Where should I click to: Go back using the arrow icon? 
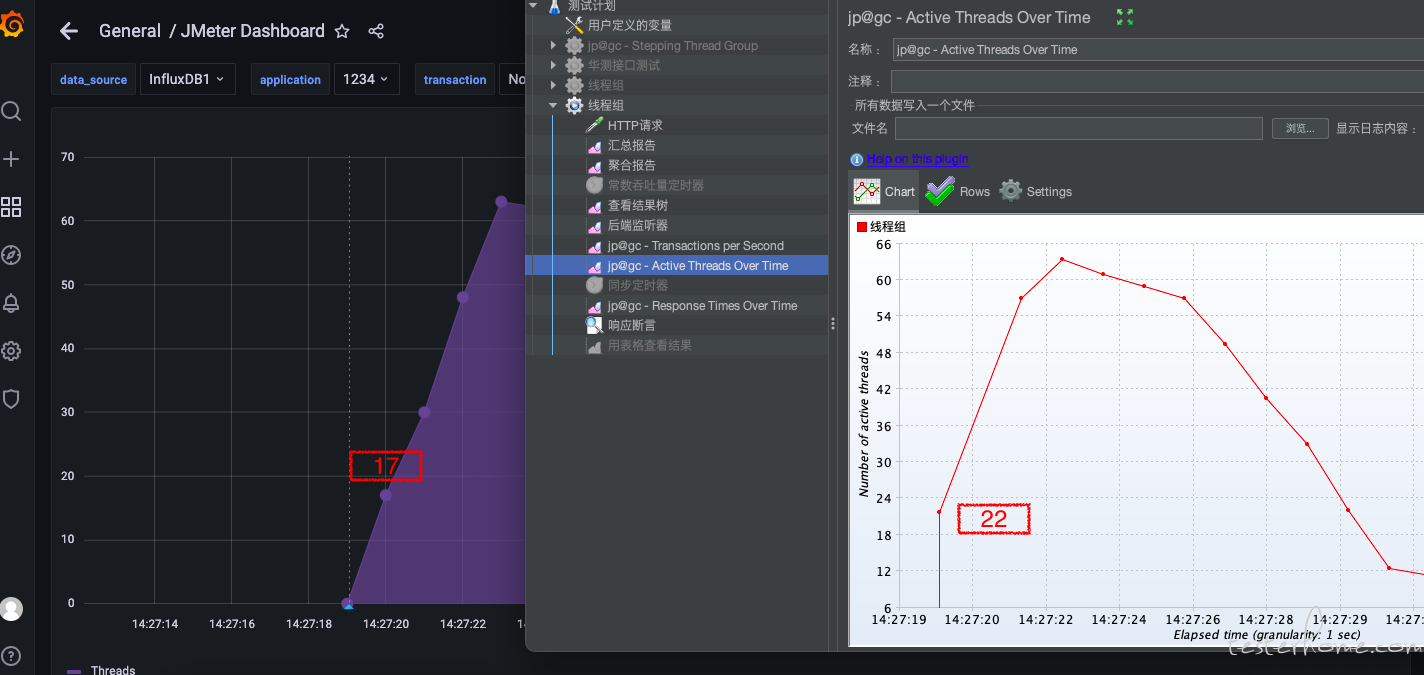pos(69,31)
